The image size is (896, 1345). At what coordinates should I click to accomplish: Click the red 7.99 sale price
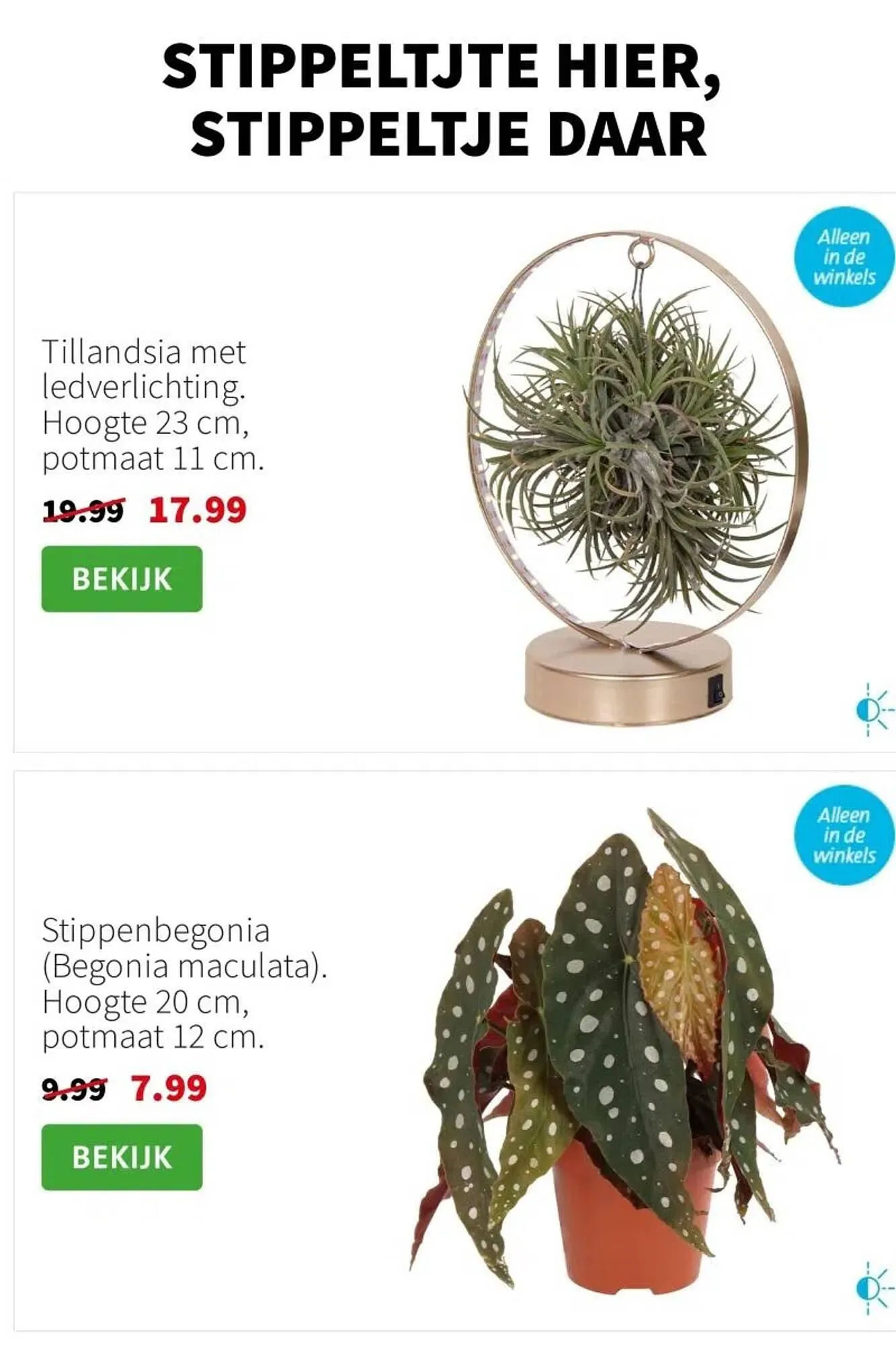tap(169, 1088)
